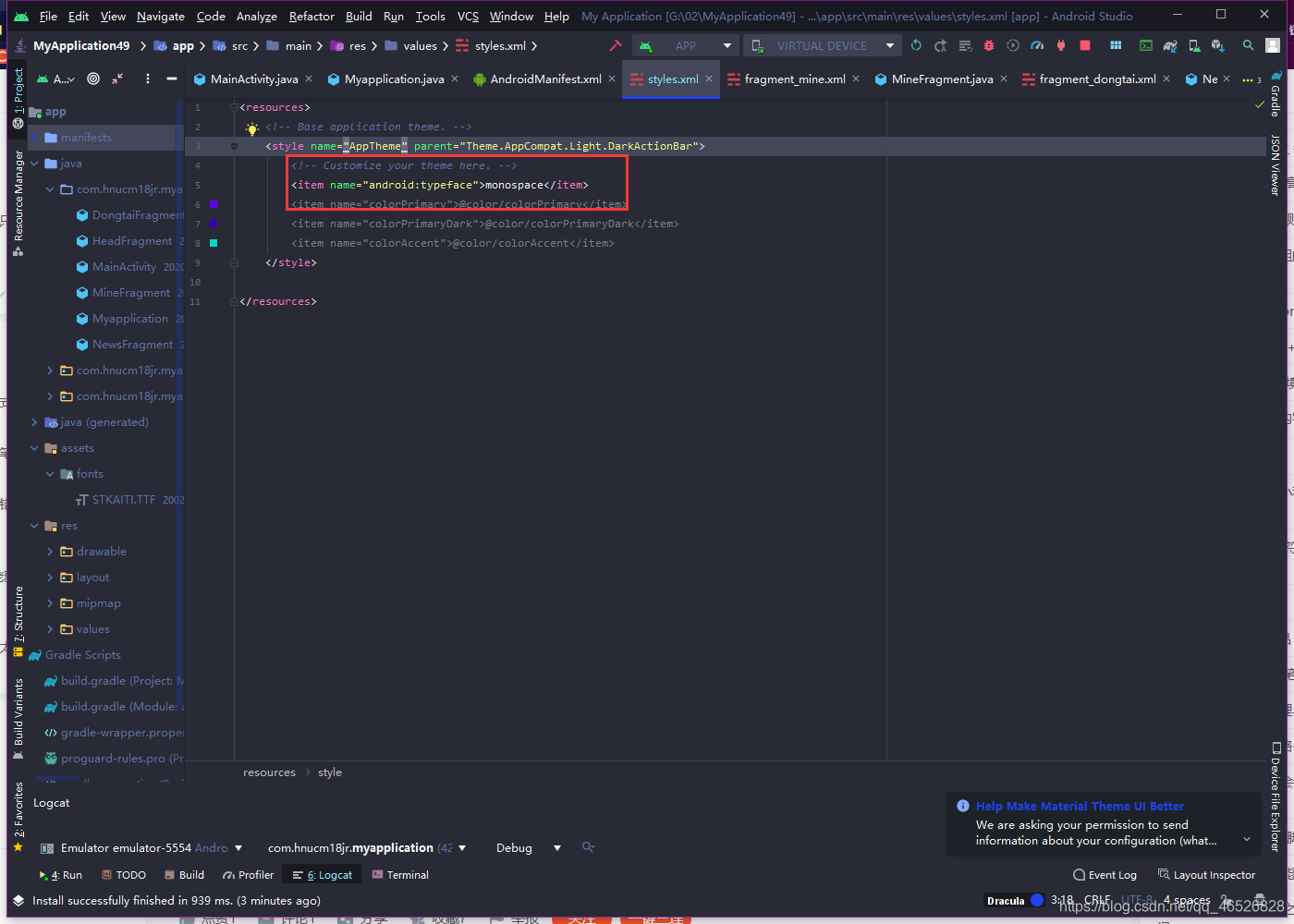This screenshot has width=1294, height=924.
Task: Click the Select Opened File target icon
Action: point(93,79)
